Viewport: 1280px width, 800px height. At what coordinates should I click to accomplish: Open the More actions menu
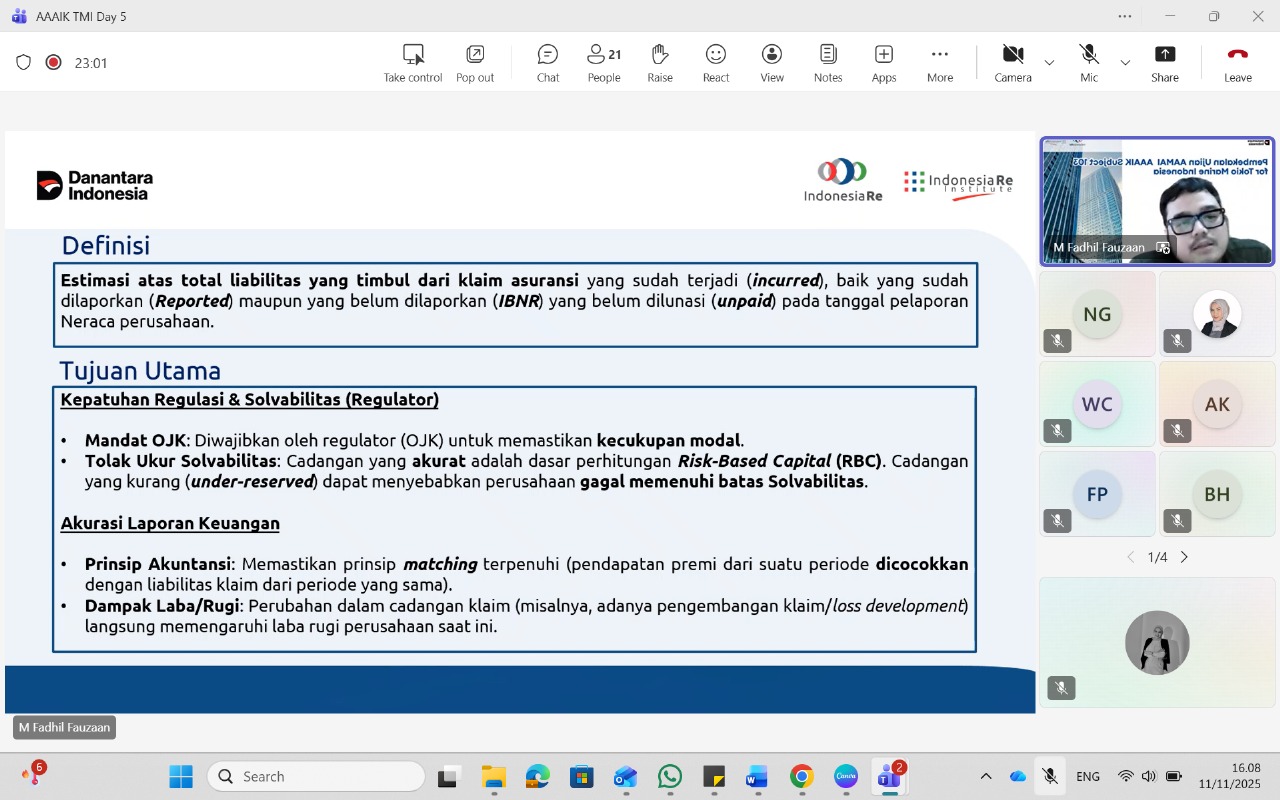coord(939,63)
